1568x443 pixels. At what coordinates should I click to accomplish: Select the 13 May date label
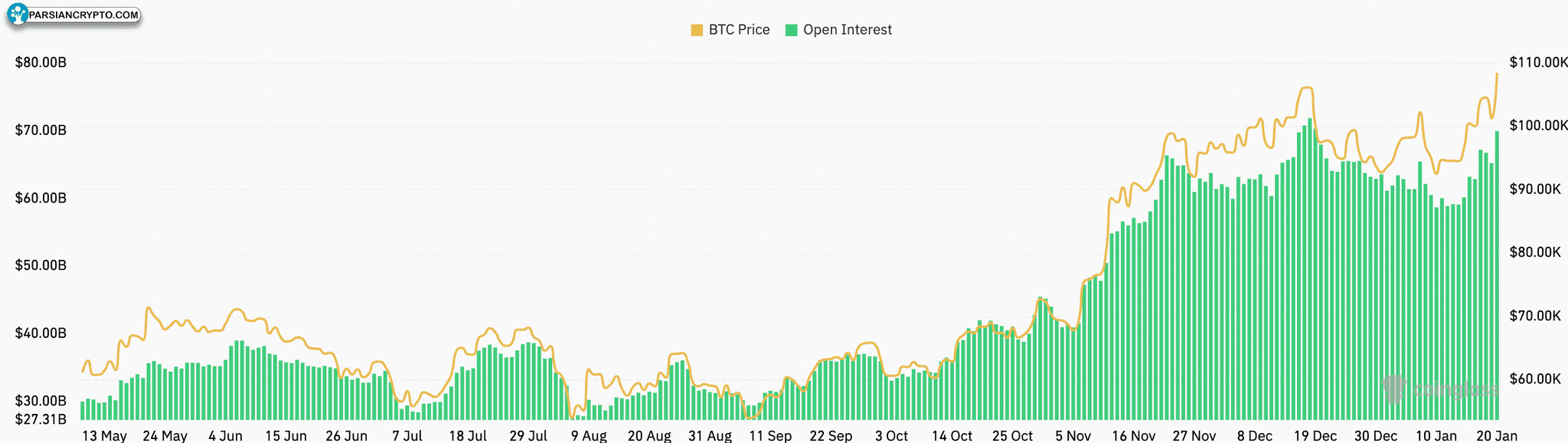click(104, 435)
